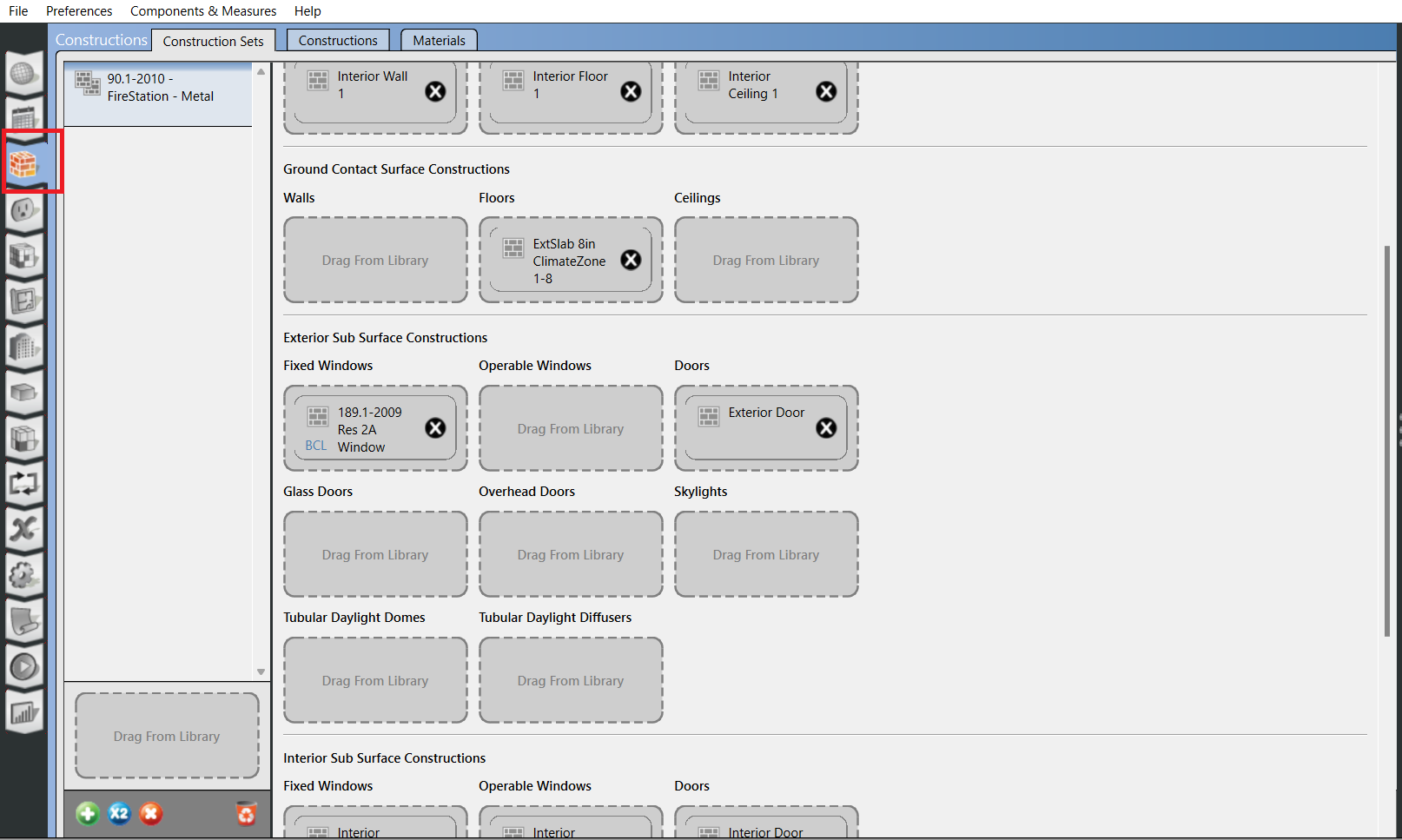
Task: Open the Space Types sidebar tab
Action: pyautogui.click(x=24, y=255)
